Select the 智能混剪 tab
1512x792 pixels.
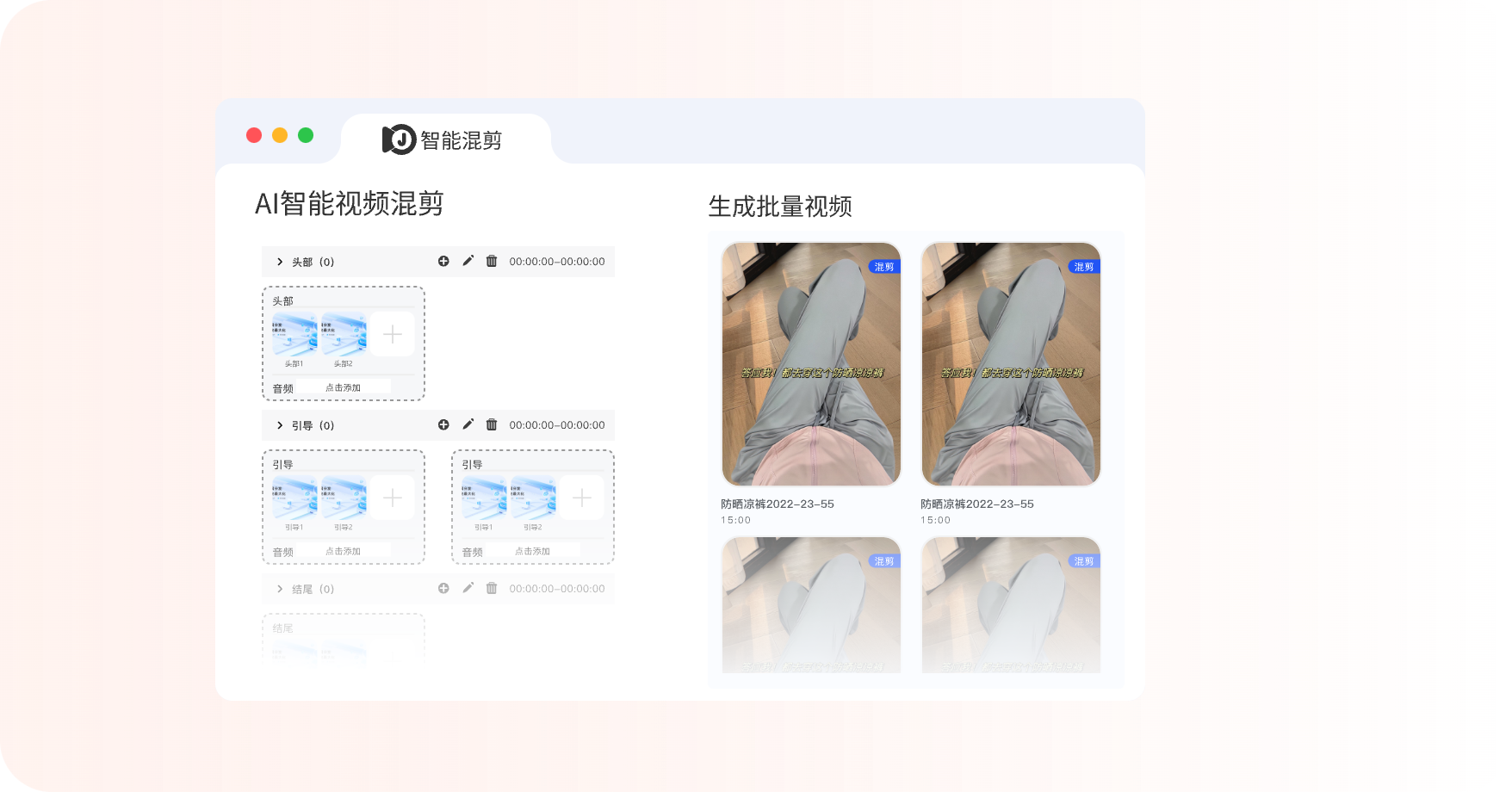tap(445, 139)
